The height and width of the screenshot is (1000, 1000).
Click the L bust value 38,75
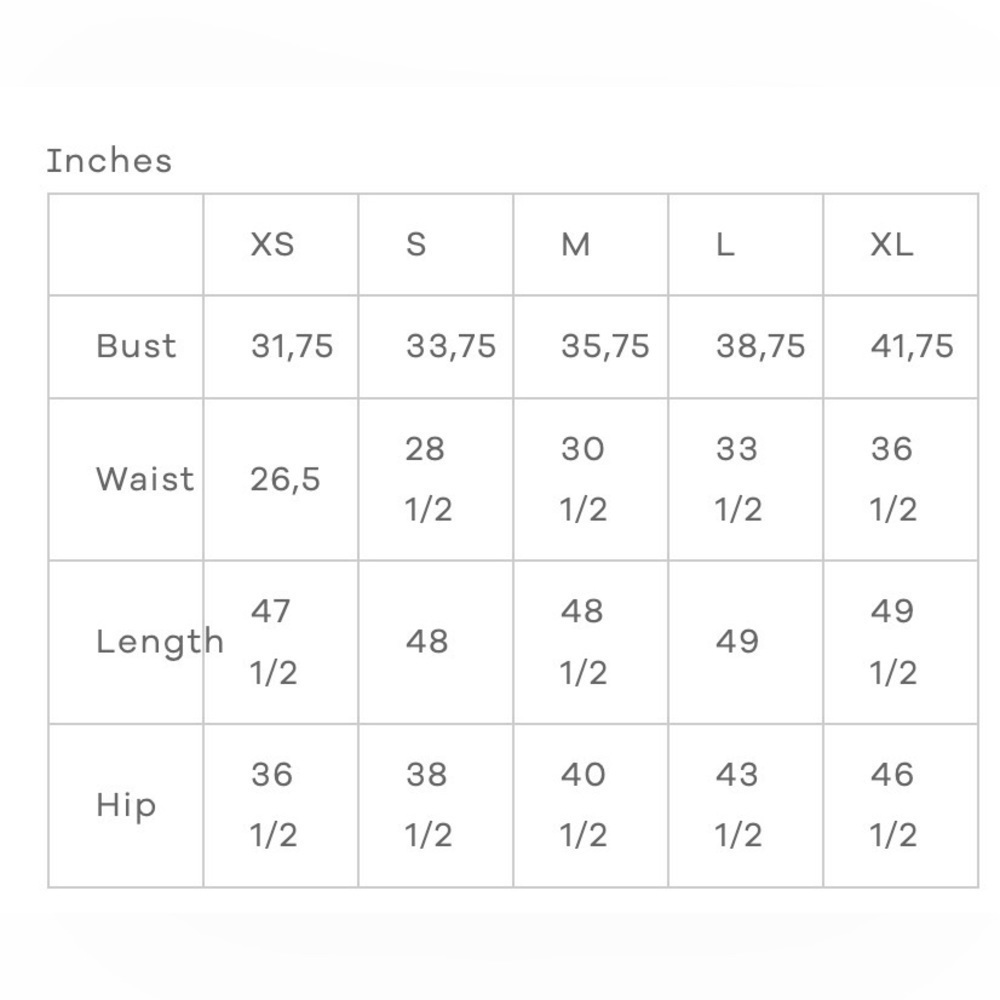760,346
